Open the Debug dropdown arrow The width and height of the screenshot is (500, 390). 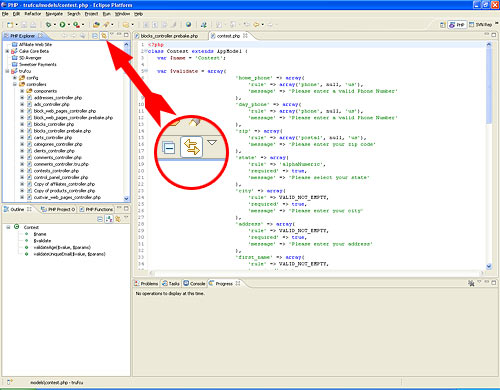[54, 25]
